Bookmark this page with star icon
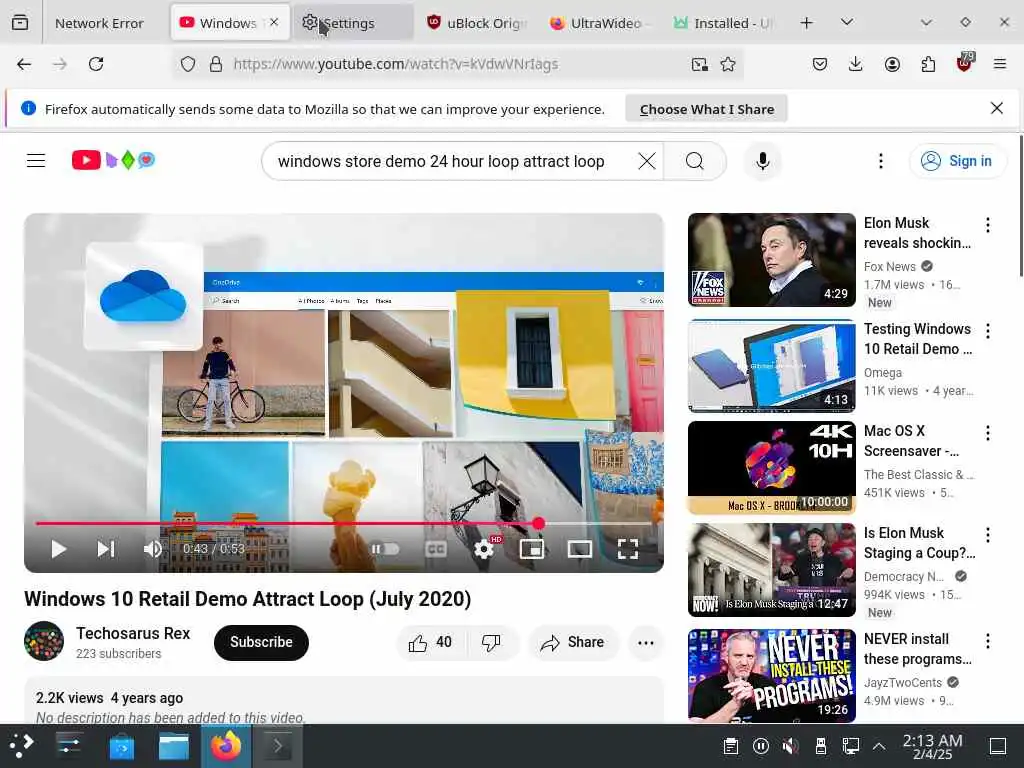 (728, 64)
